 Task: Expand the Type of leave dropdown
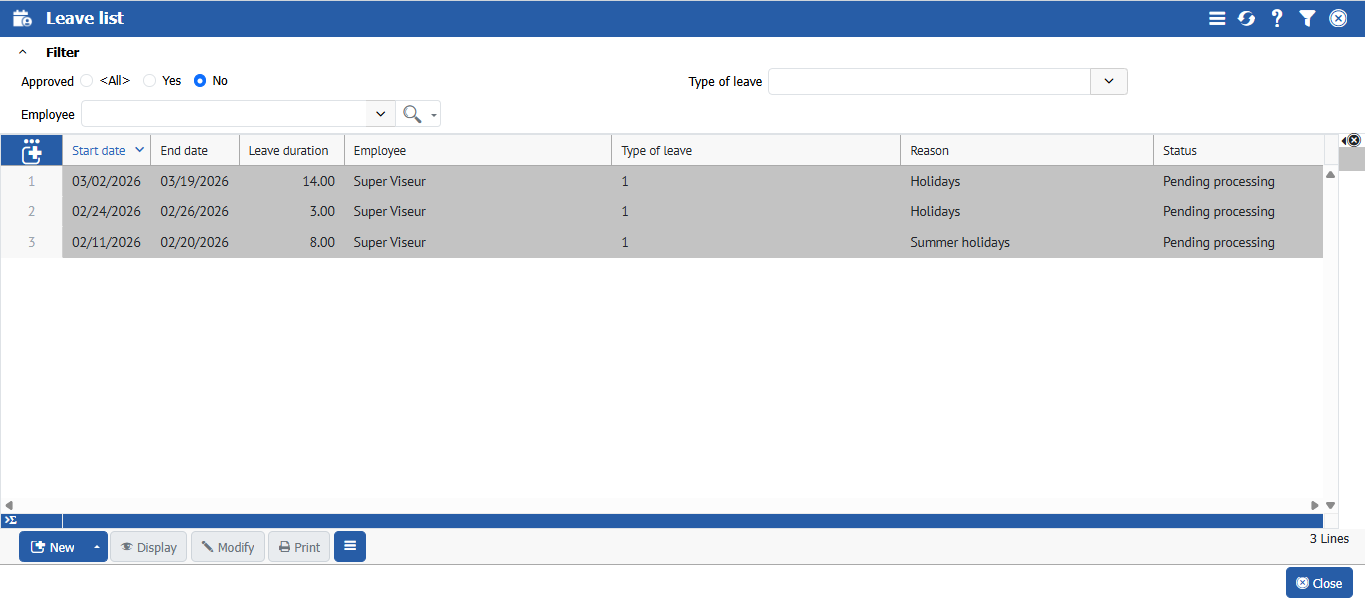pyautogui.click(x=1108, y=82)
